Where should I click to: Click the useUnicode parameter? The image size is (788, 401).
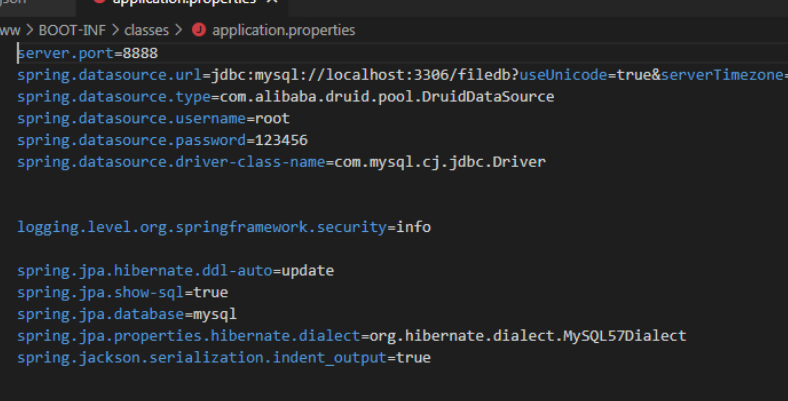click(563, 75)
